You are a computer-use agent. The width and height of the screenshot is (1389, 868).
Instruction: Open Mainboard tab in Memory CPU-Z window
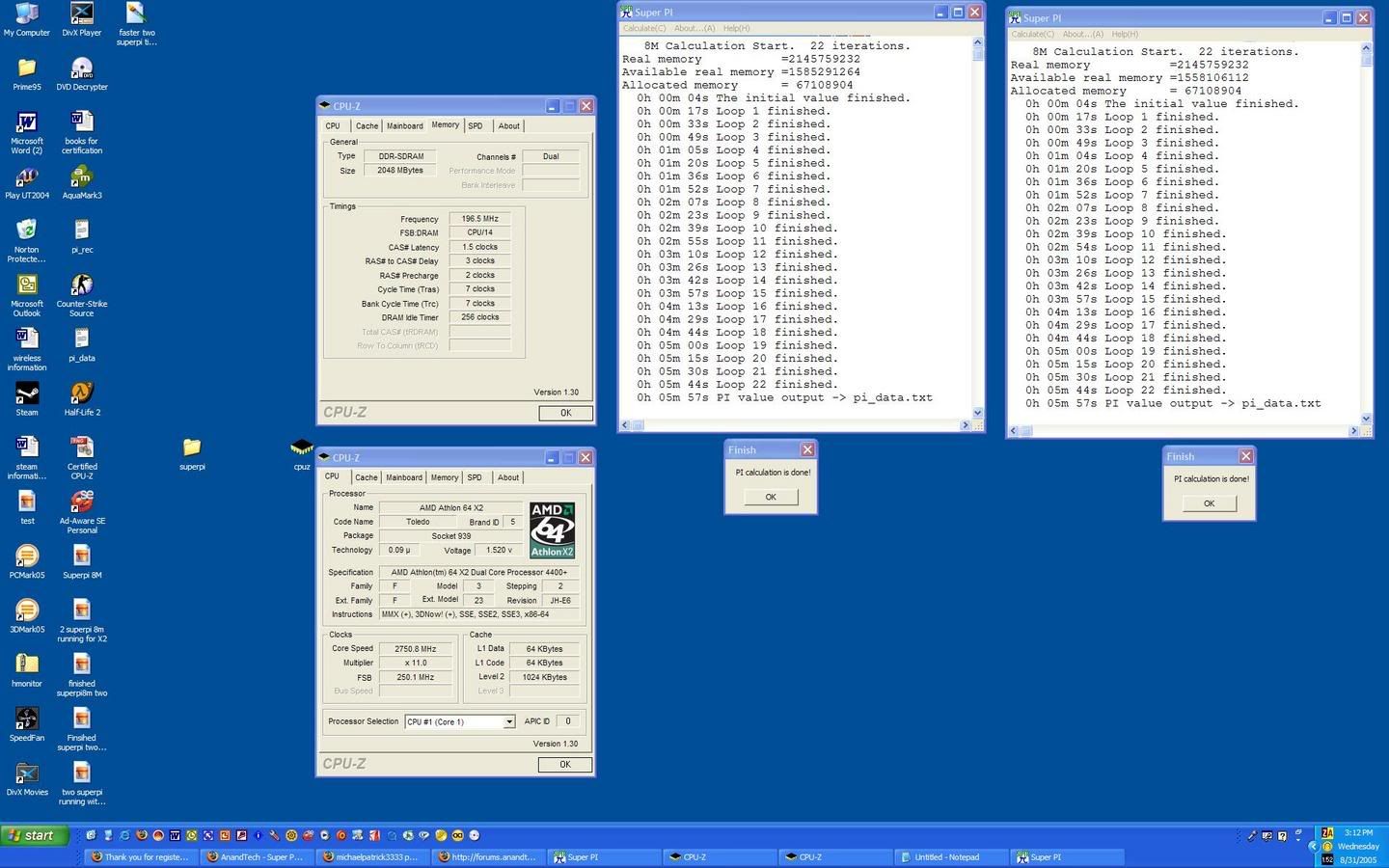pyautogui.click(x=405, y=126)
